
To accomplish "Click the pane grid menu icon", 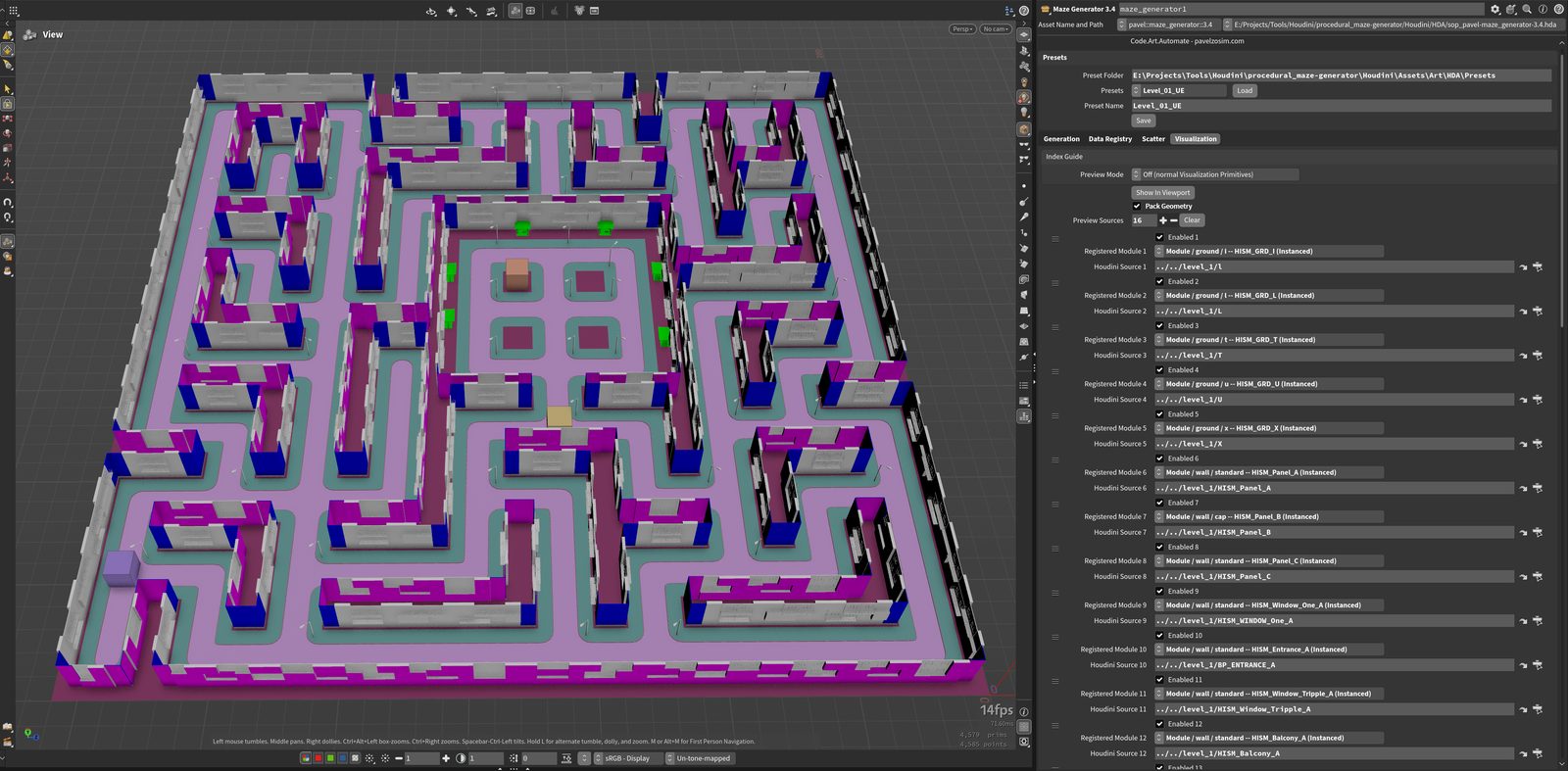I will 14,11.
